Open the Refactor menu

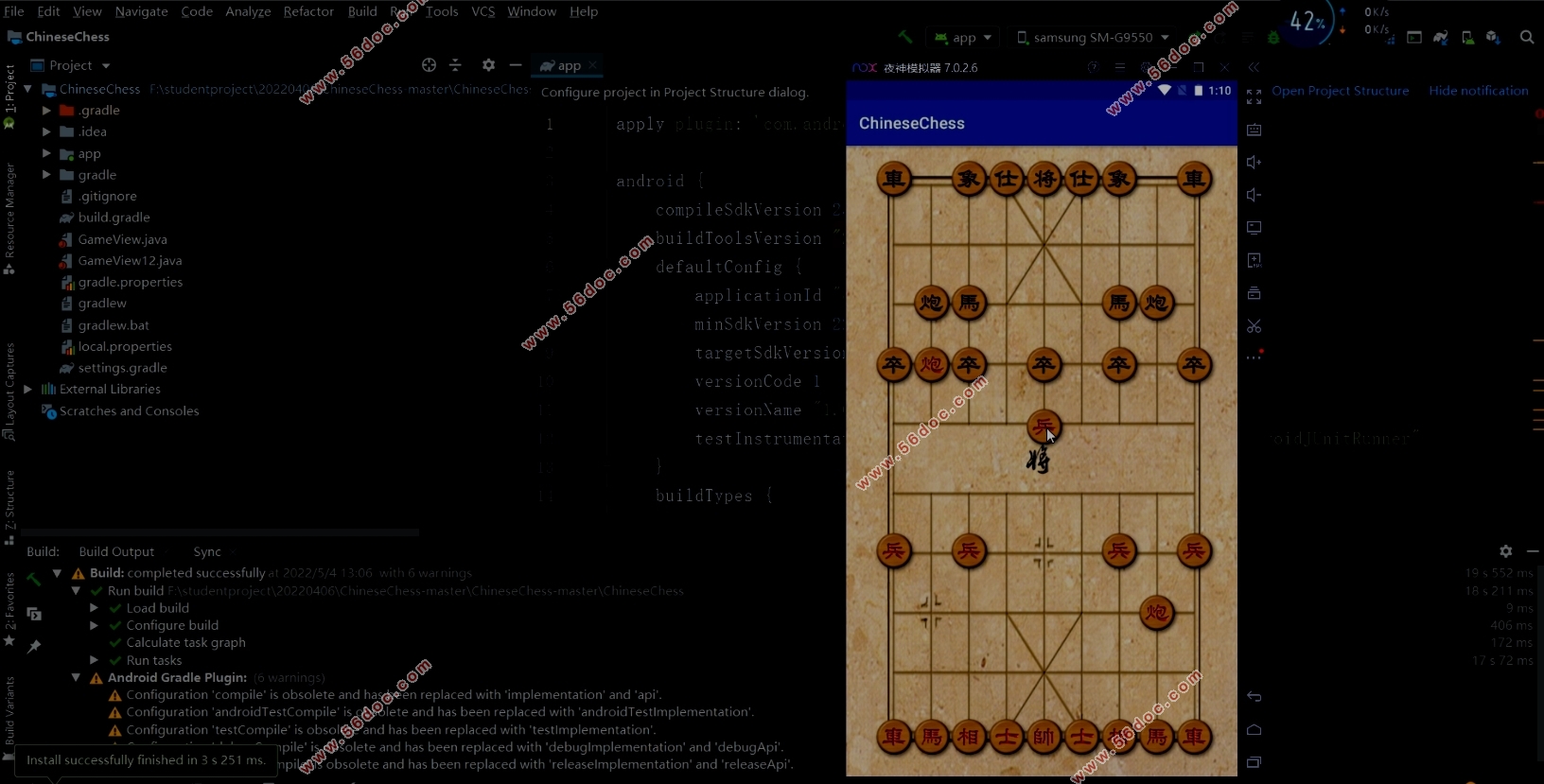308,11
